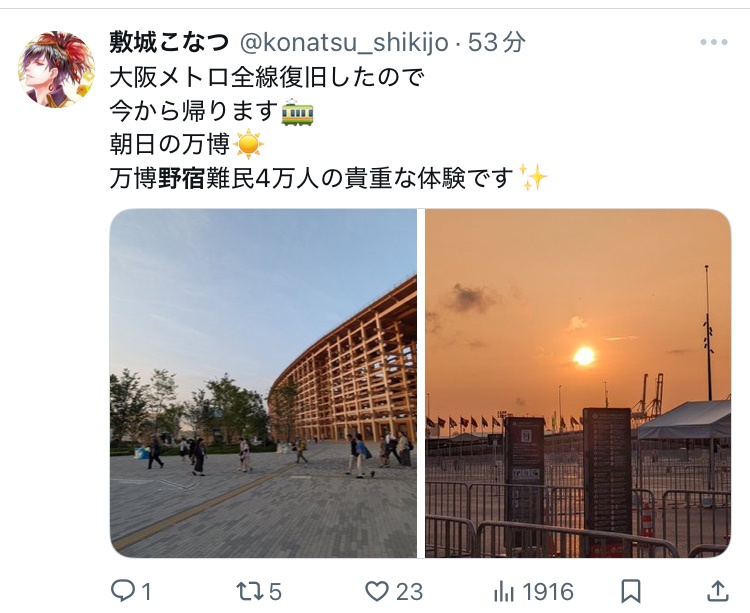Click the retweet count 5

(x=275, y=592)
